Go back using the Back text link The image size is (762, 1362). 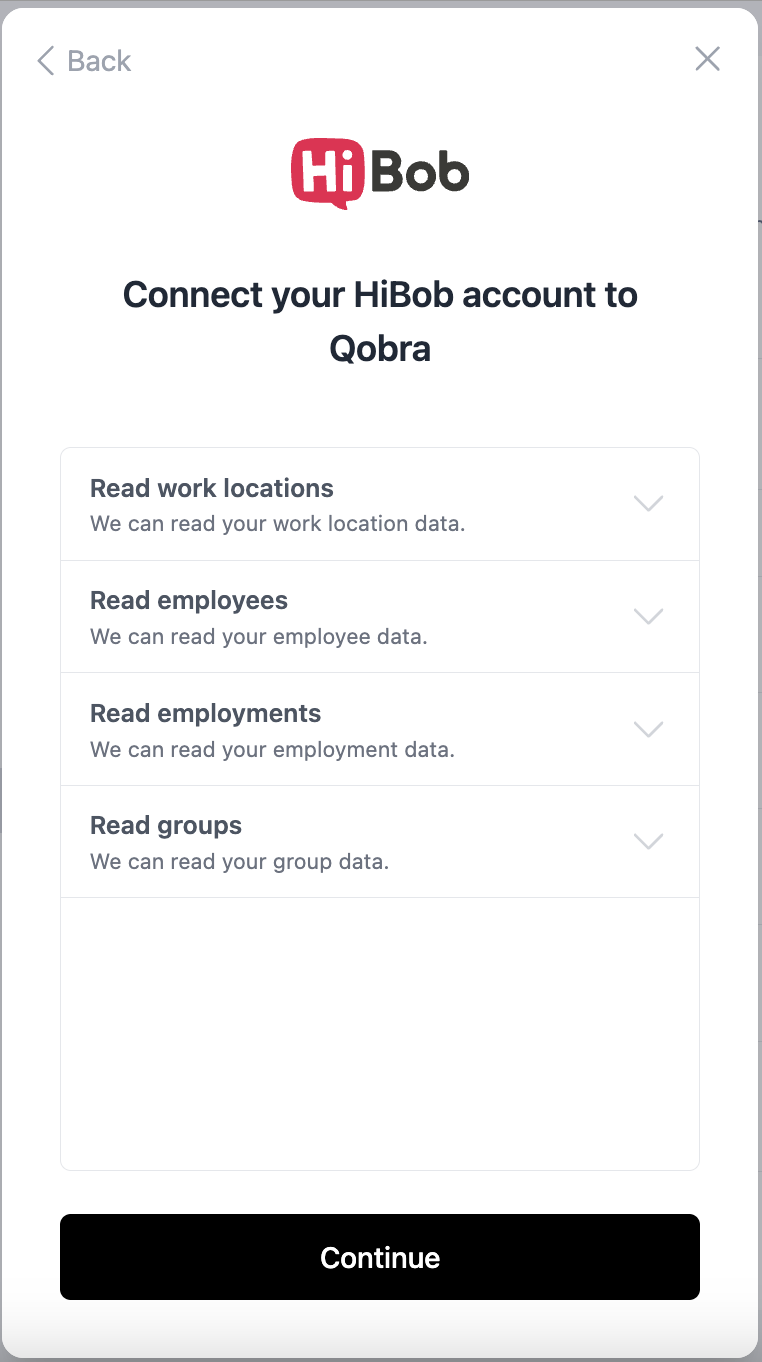tap(99, 61)
